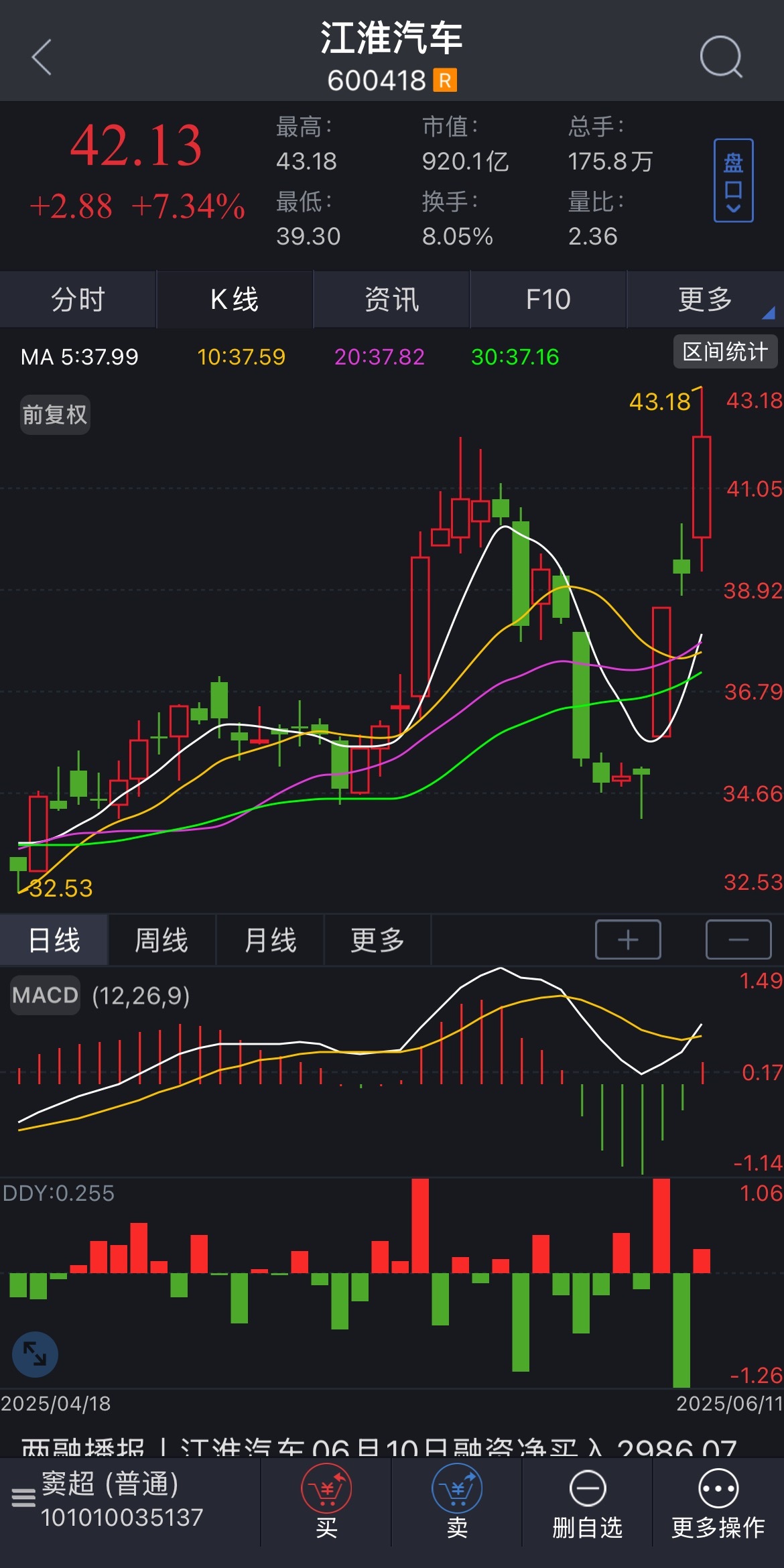This screenshot has width=784, height=1568.
Task: Select the 日线 daily period
Action: 54,939
